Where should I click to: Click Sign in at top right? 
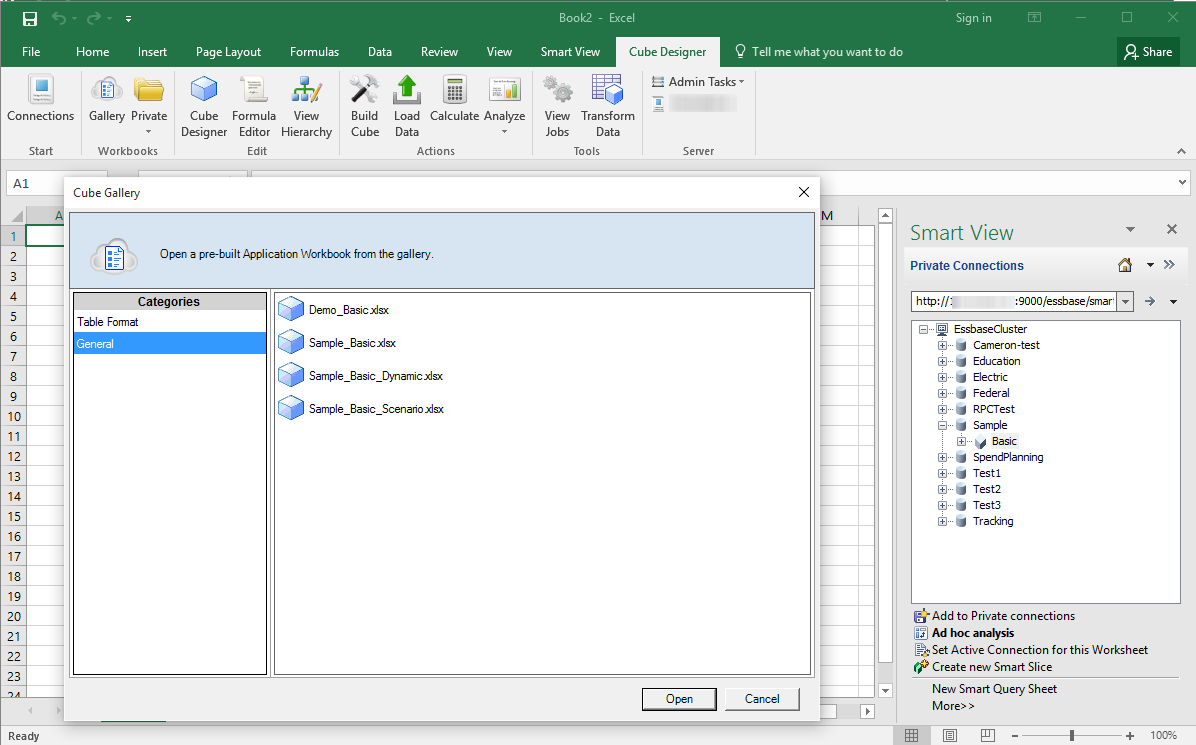pos(973,18)
